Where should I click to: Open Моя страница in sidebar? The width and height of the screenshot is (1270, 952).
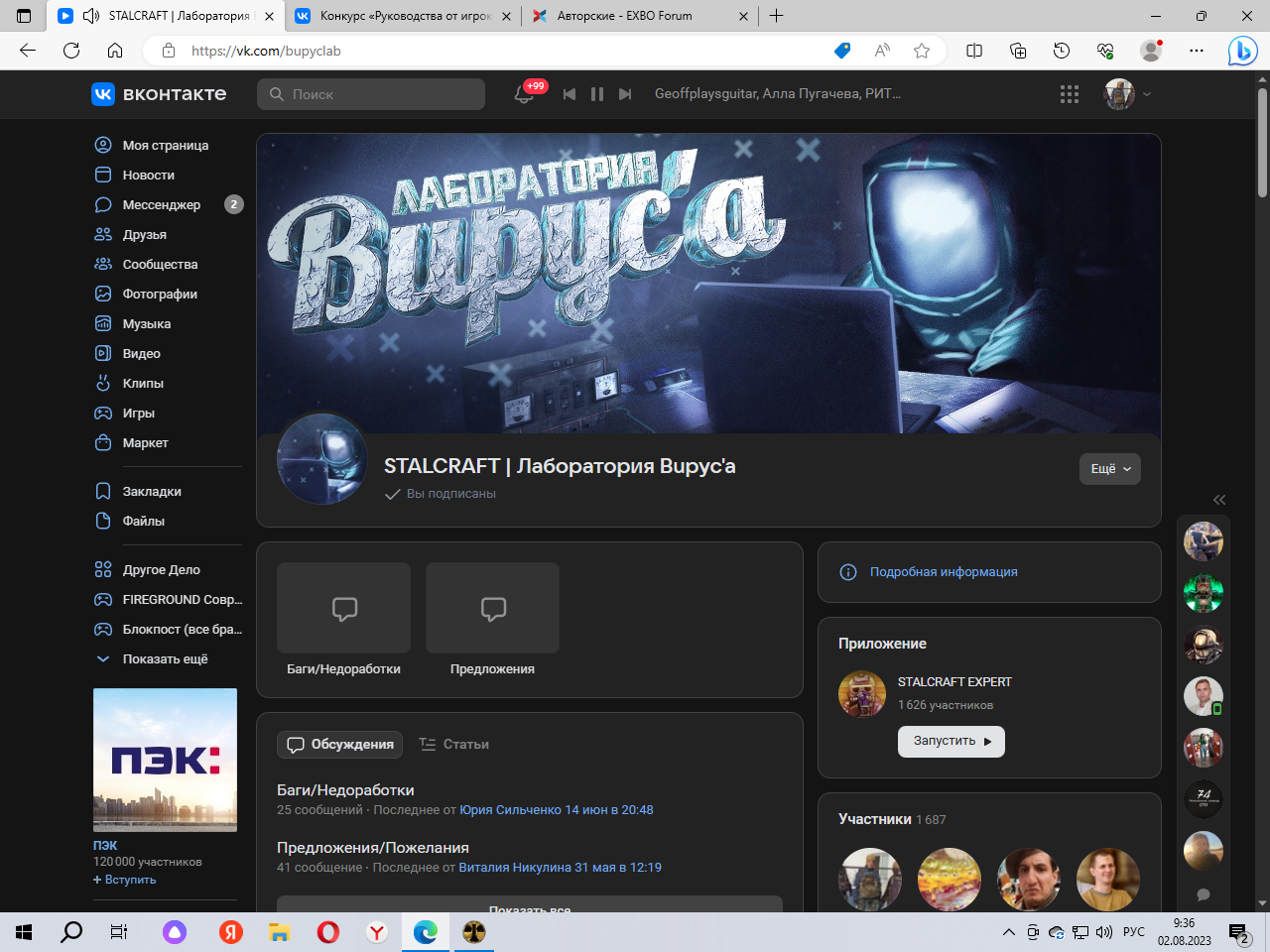pos(167,145)
